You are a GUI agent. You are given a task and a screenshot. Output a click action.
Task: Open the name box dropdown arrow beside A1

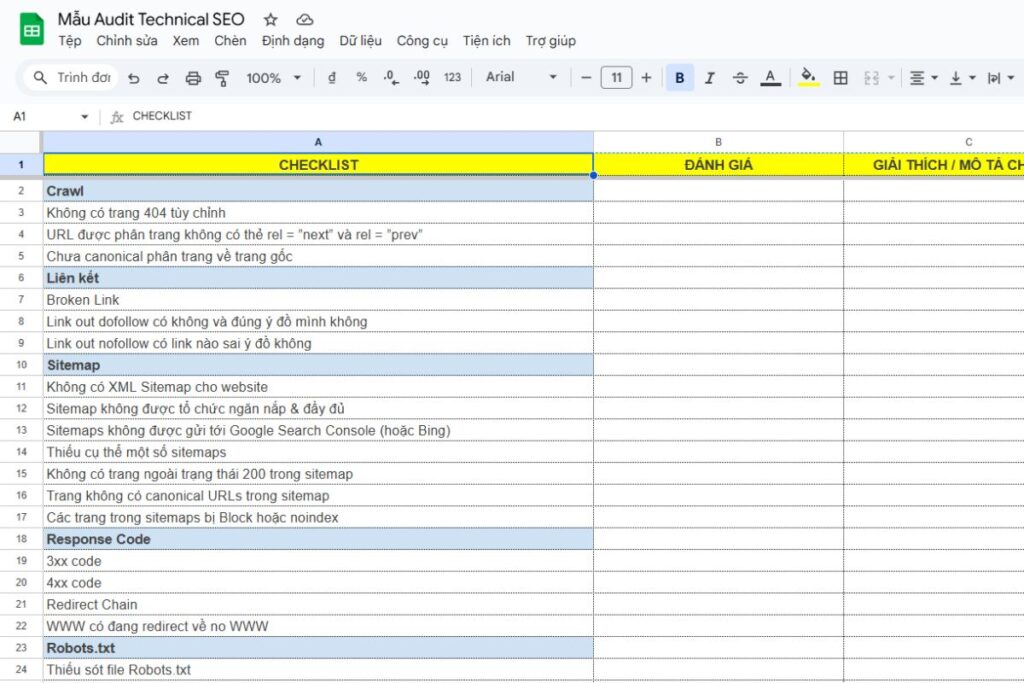pyautogui.click(x=84, y=117)
